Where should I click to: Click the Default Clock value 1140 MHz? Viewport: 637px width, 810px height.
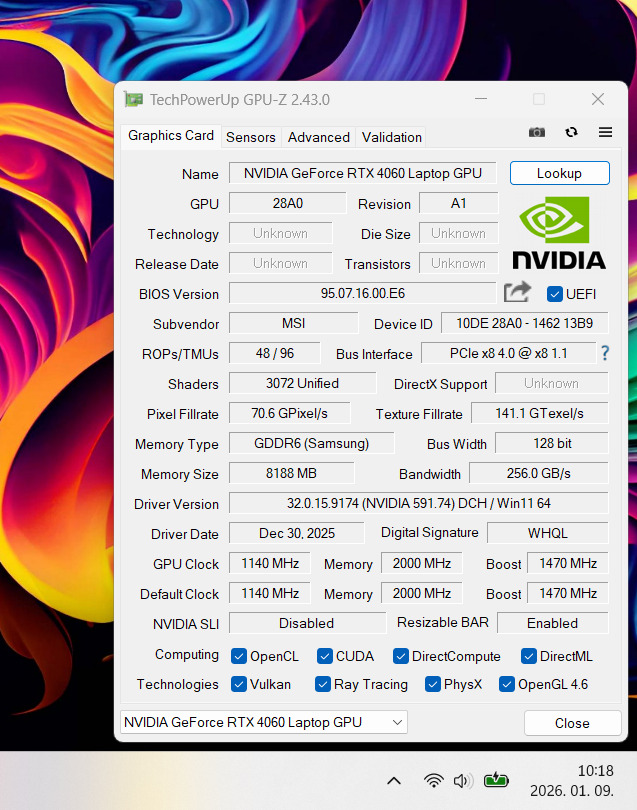coord(270,593)
